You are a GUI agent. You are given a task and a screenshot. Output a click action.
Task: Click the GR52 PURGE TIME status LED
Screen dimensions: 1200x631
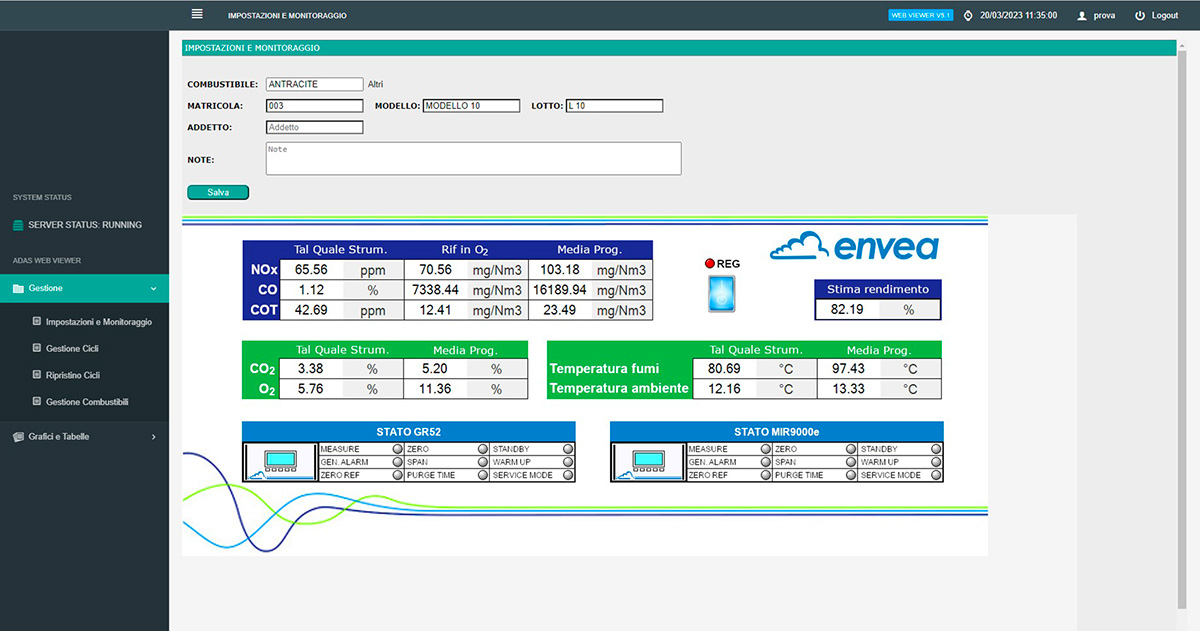point(482,476)
